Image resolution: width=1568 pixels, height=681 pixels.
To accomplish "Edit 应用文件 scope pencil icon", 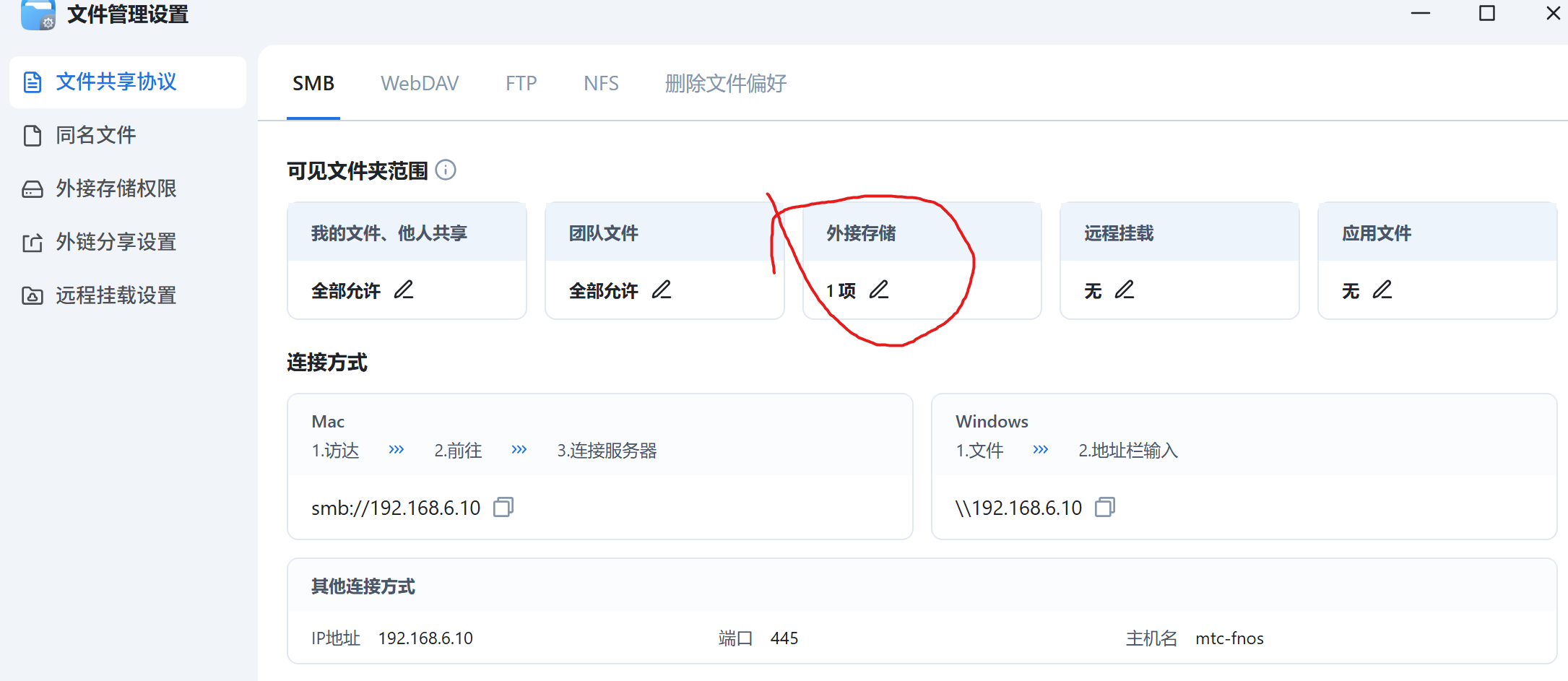I will tap(1382, 290).
